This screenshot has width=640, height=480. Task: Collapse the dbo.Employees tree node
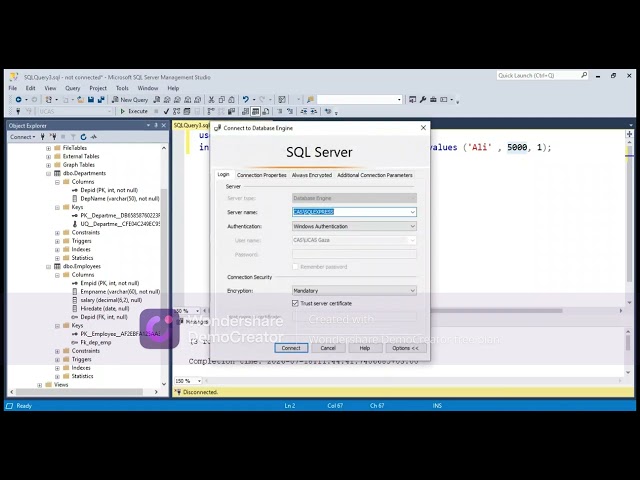49,267
